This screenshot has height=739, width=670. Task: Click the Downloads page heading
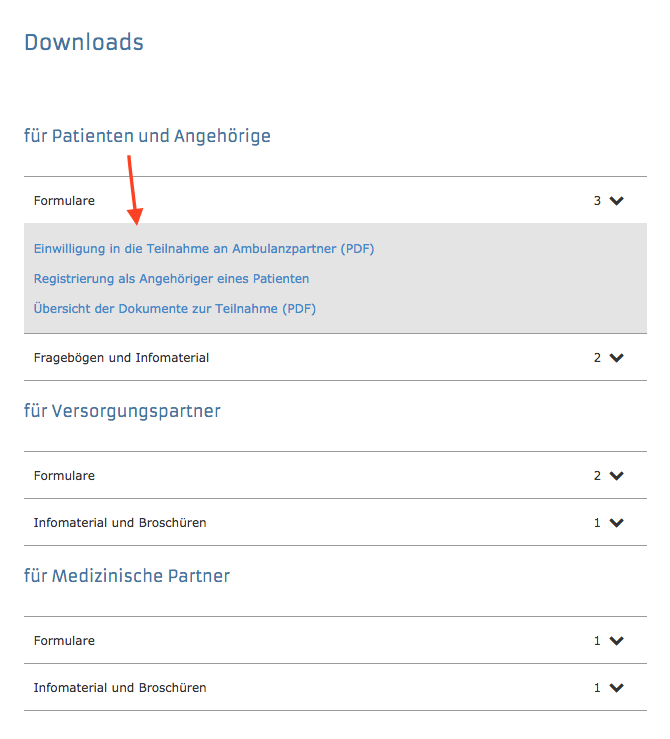click(84, 42)
